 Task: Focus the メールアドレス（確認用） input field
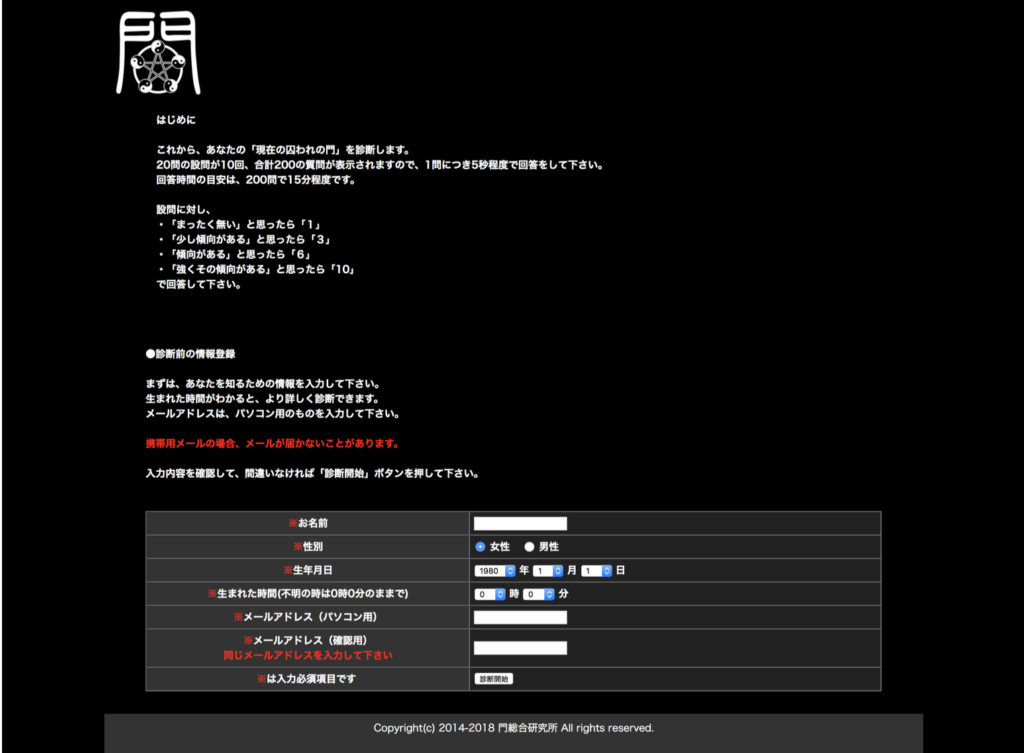click(520, 648)
